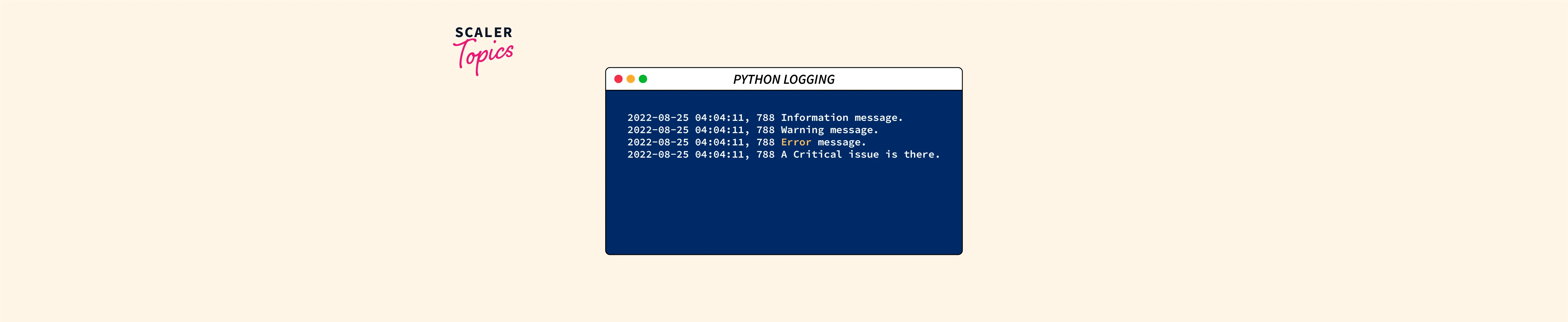The width and height of the screenshot is (1568, 322).
Task: Click the date on the Error message line
Action: 658,142
